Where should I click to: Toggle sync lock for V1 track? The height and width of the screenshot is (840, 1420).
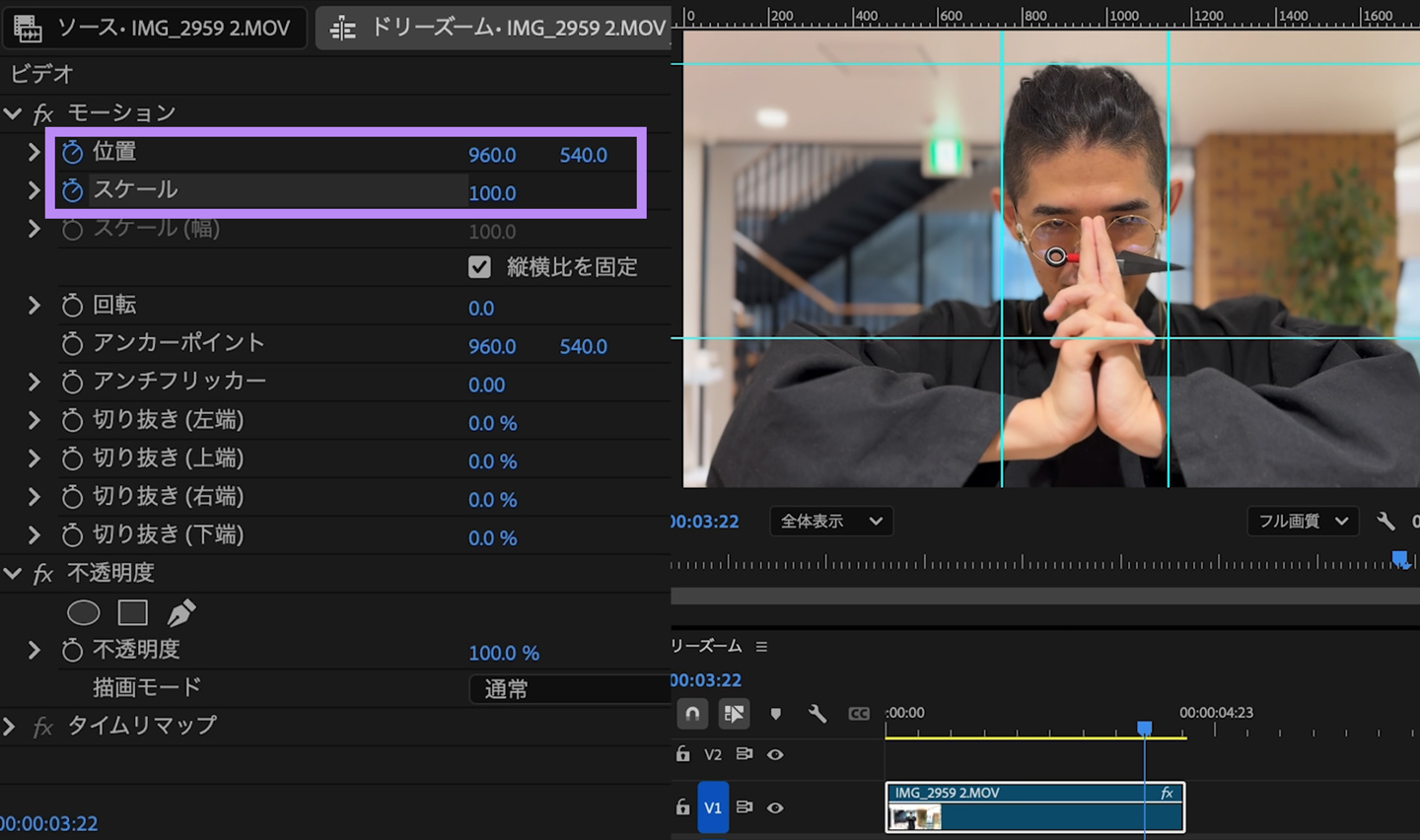coord(745,807)
